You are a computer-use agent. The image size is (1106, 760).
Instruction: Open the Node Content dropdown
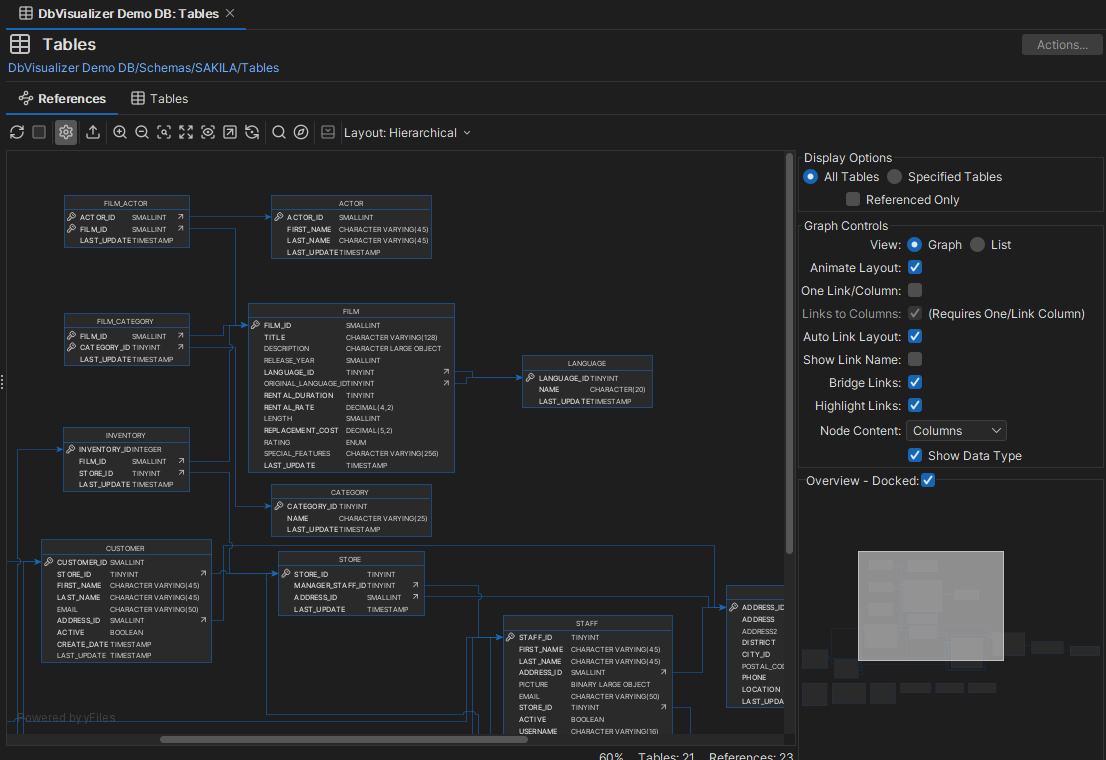click(x=956, y=429)
